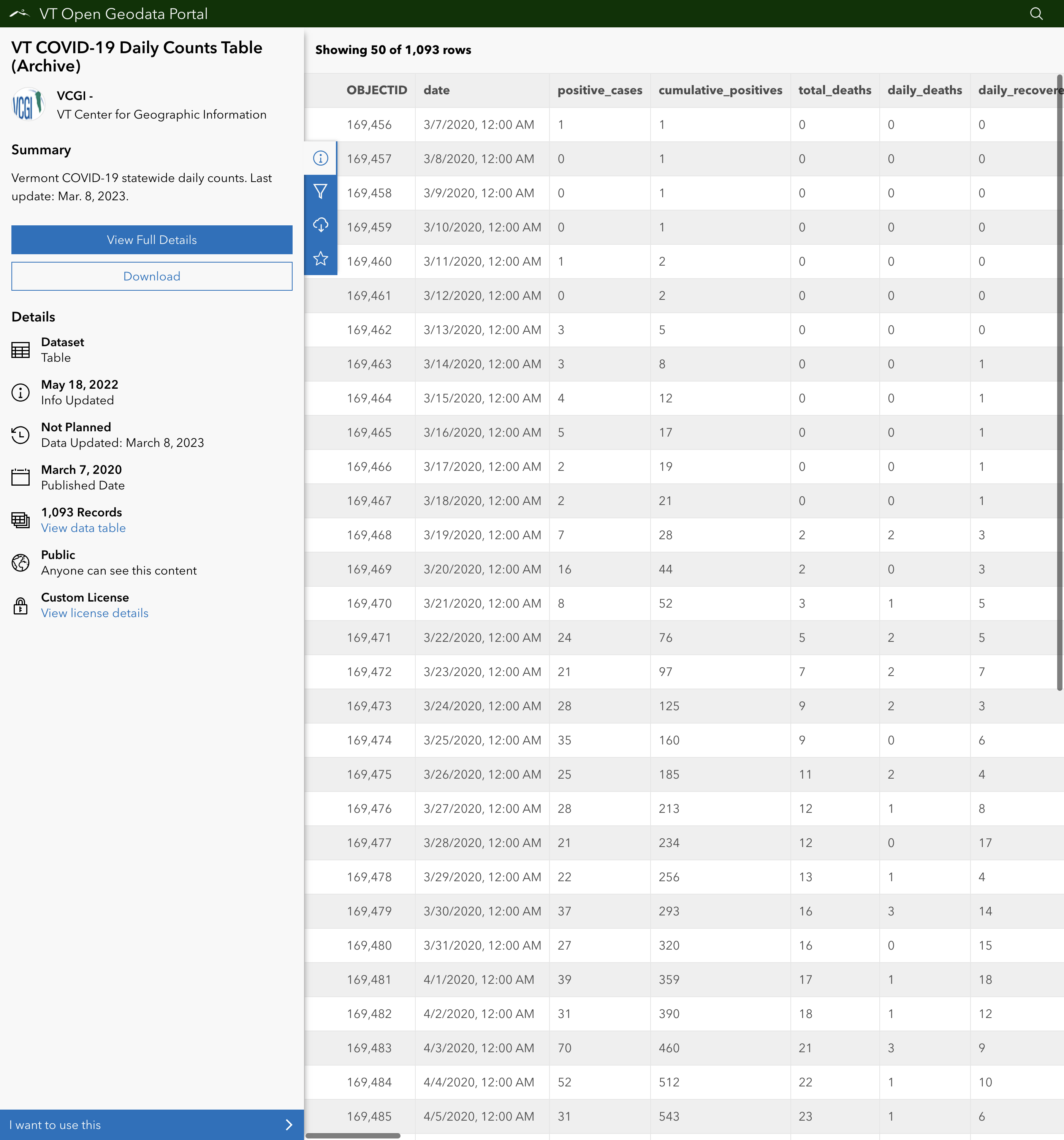
Task: Click the favorite star icon
Action: pyautogui.click(x=321, y=259)
